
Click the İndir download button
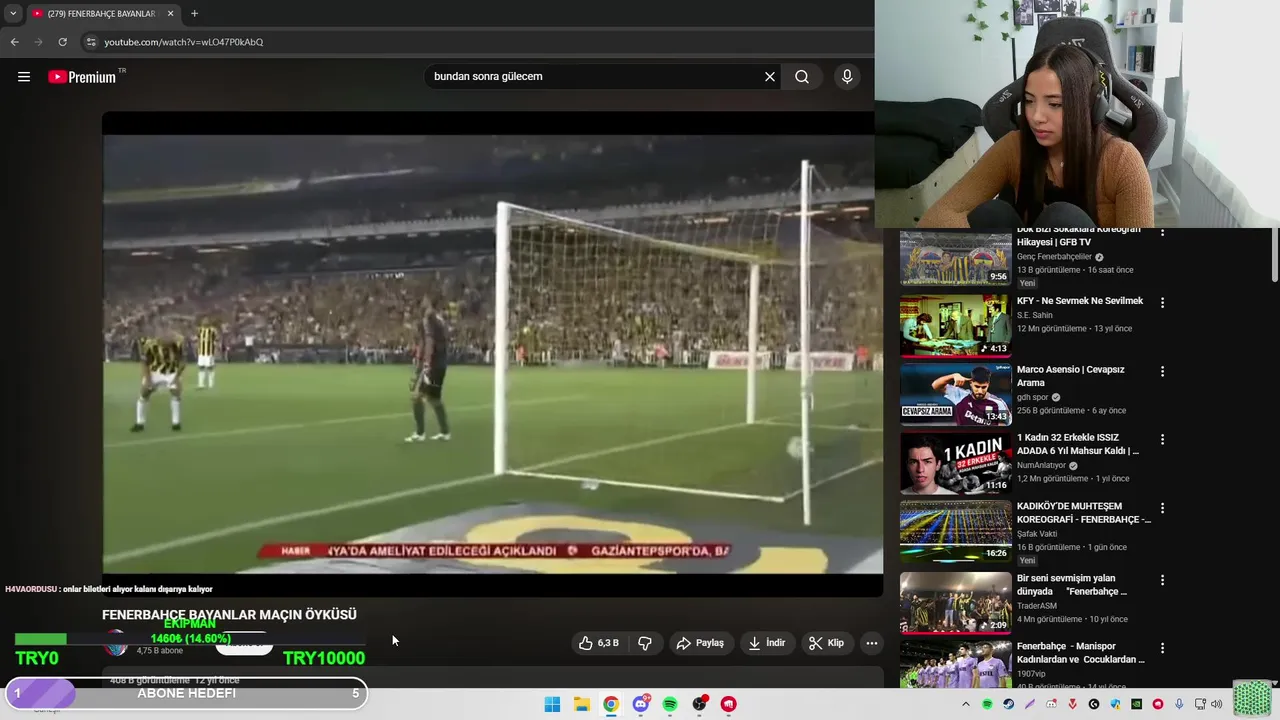pyautogui.click(x=767, y=643)
